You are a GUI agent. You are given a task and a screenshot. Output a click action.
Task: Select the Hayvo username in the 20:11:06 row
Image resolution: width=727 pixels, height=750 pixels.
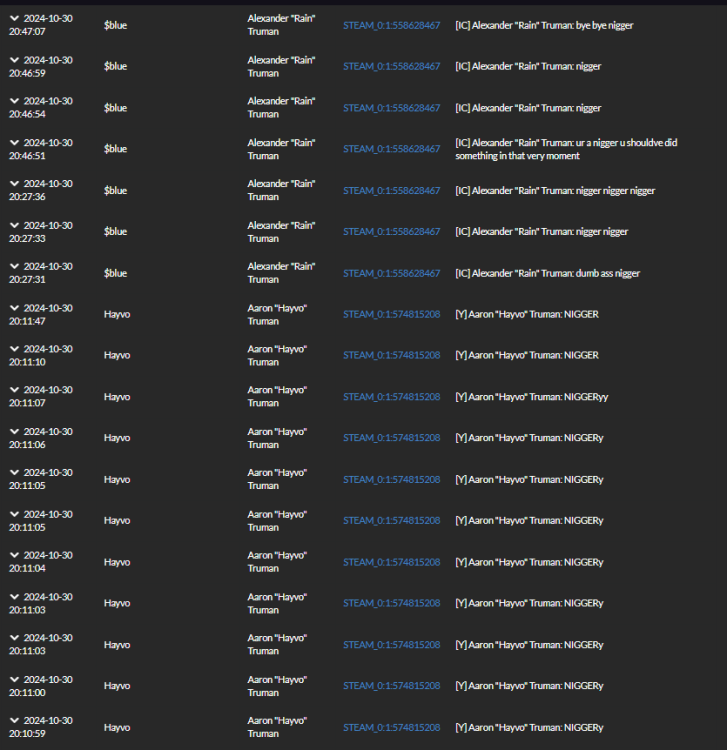tap(117, 438)
